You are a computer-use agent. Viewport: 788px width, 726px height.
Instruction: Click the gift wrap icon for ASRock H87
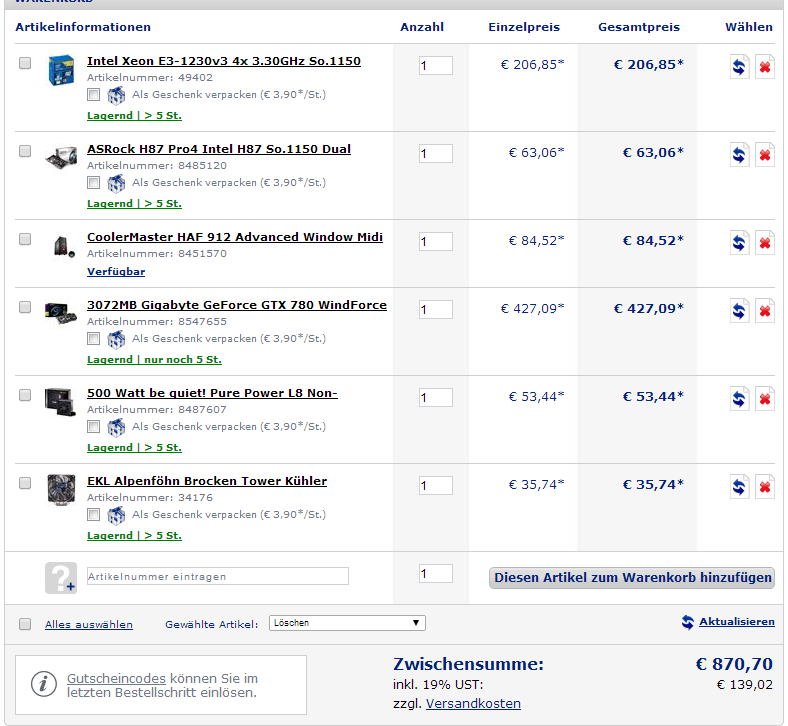pyautogui.click(x=116, y=183)
